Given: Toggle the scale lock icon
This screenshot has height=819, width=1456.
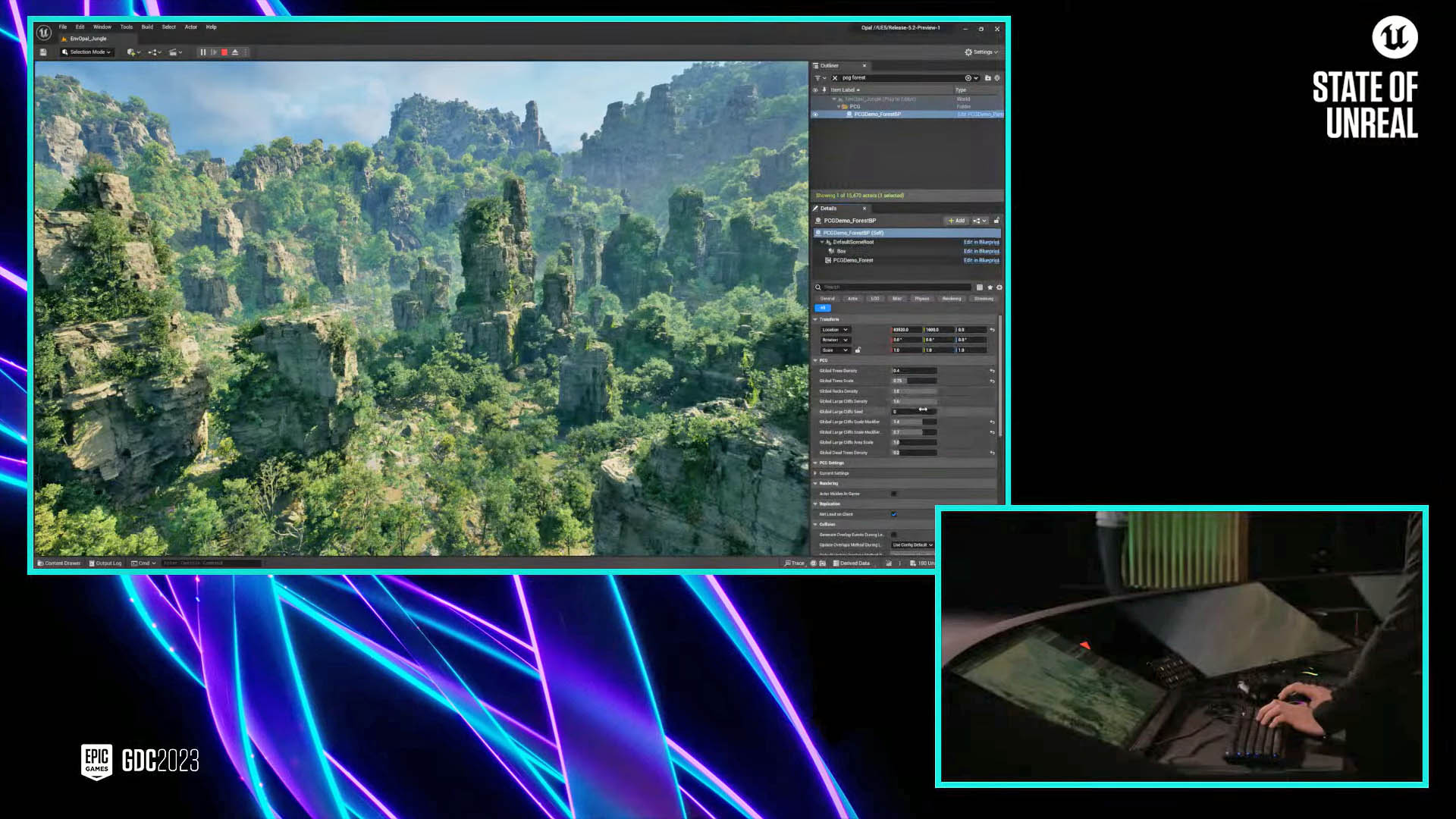Looking at the screenshot, I should [858, 350].
